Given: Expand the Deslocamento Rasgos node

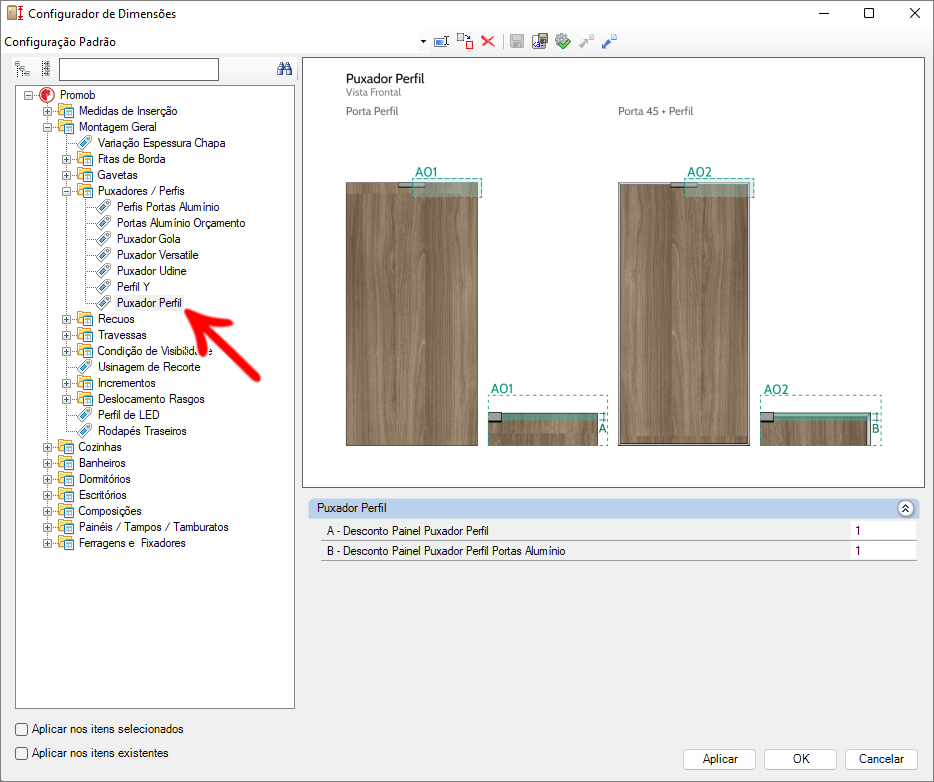Looking at the screenshot, I should 66,400.
